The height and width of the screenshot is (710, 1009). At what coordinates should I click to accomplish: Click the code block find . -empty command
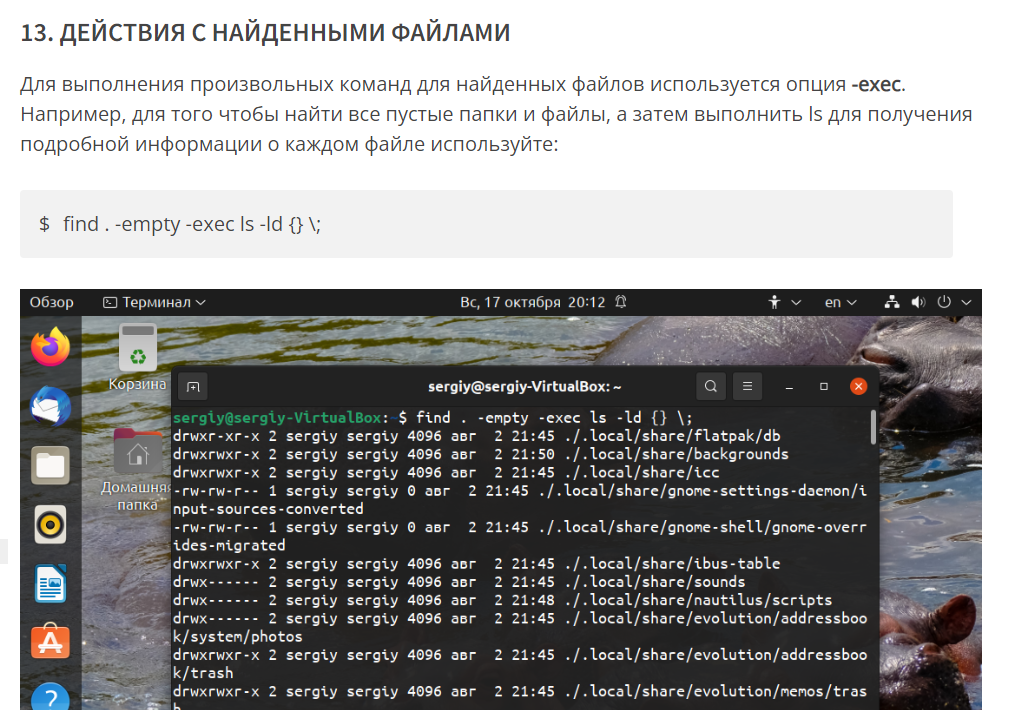click(x=486, y=224)
